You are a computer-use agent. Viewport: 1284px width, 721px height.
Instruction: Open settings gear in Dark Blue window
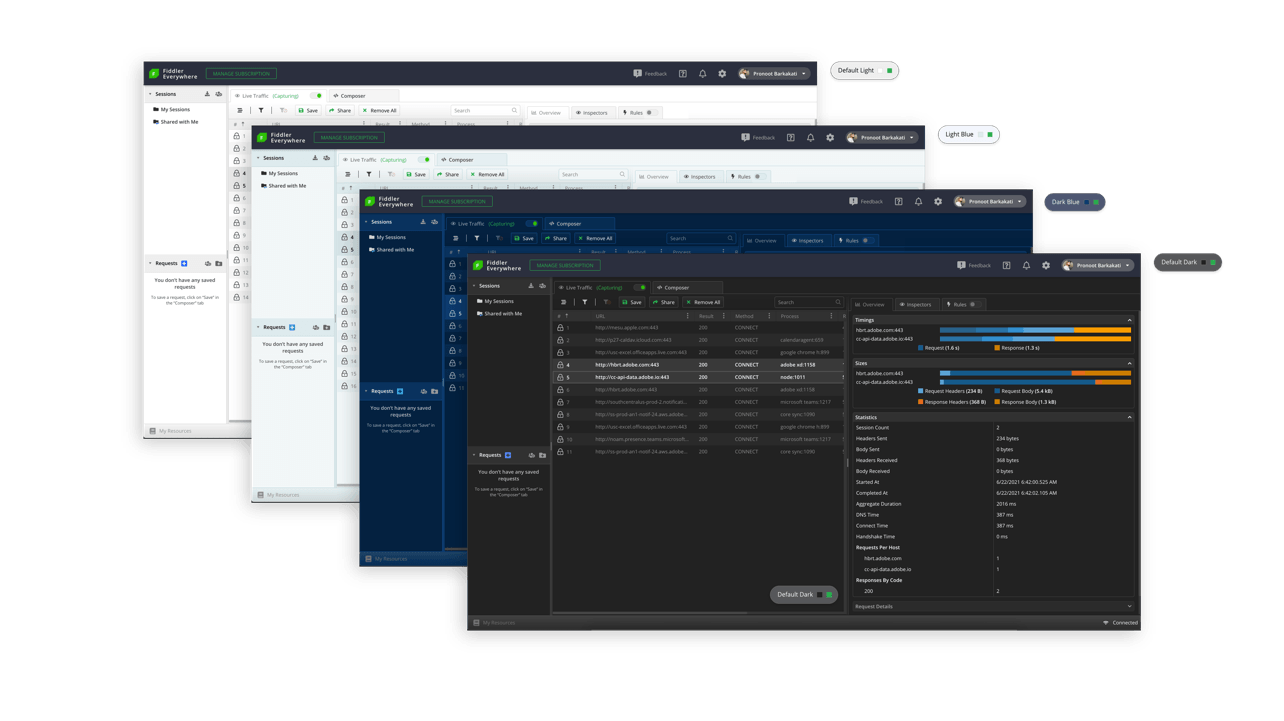click(938, 201)
